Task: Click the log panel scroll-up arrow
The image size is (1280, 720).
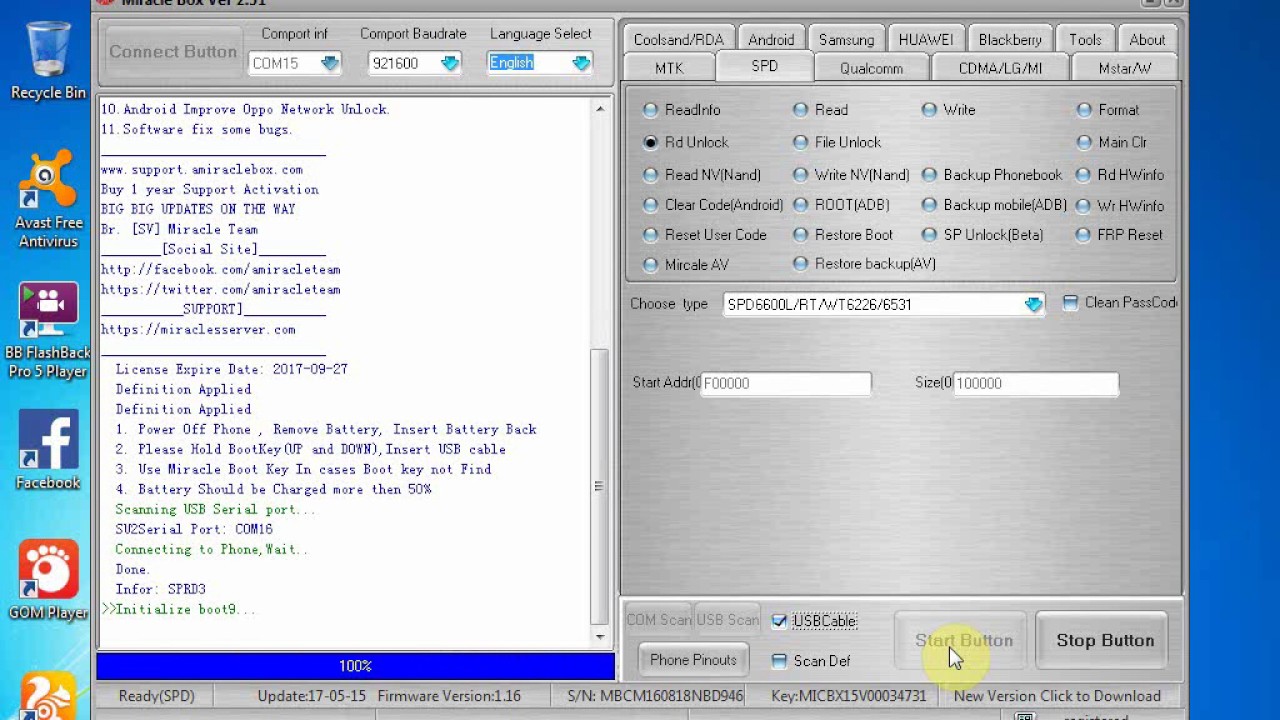Action: tap(600, 109)
